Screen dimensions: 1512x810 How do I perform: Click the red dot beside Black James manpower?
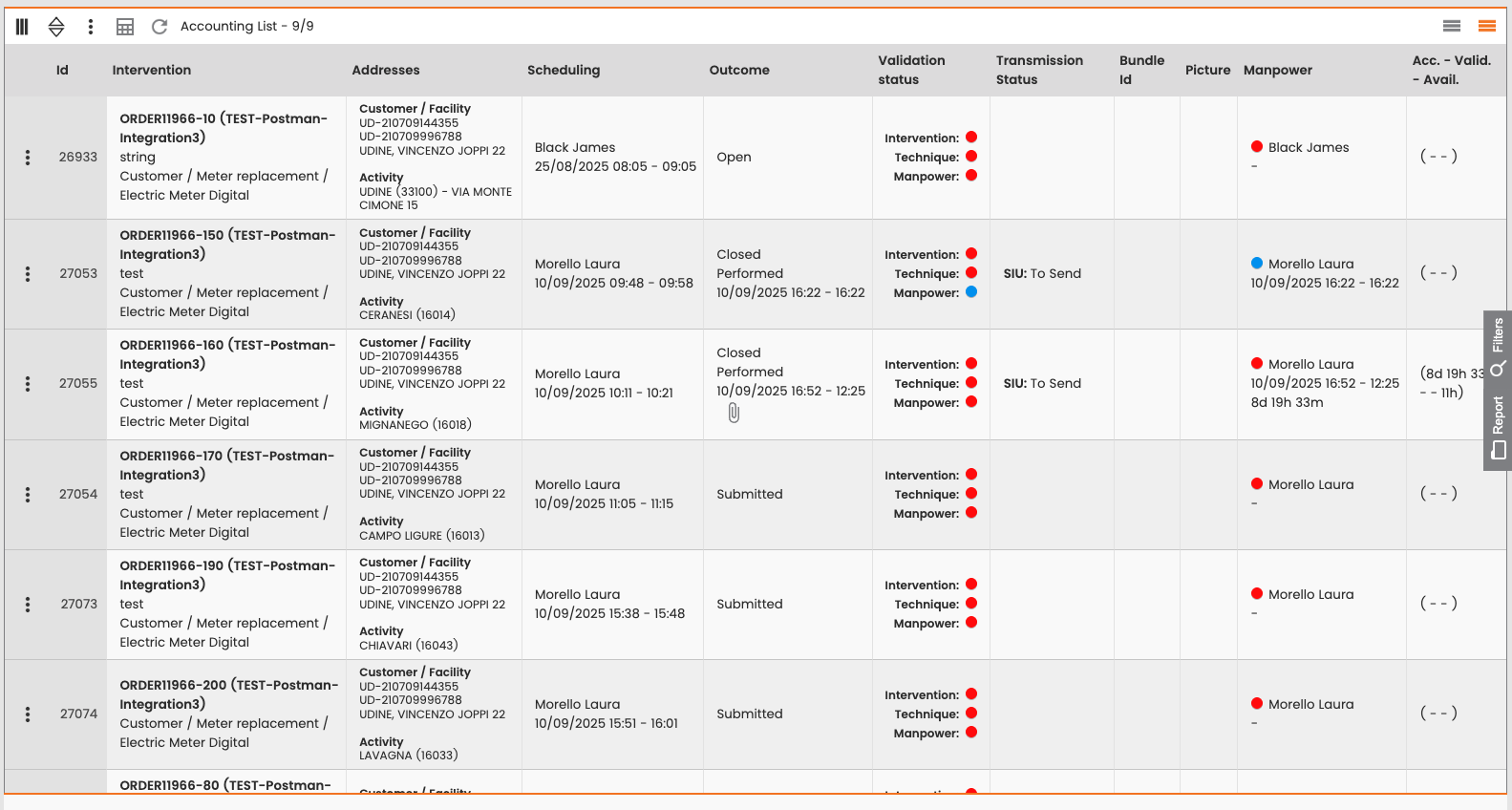[x=1257, y=147]
